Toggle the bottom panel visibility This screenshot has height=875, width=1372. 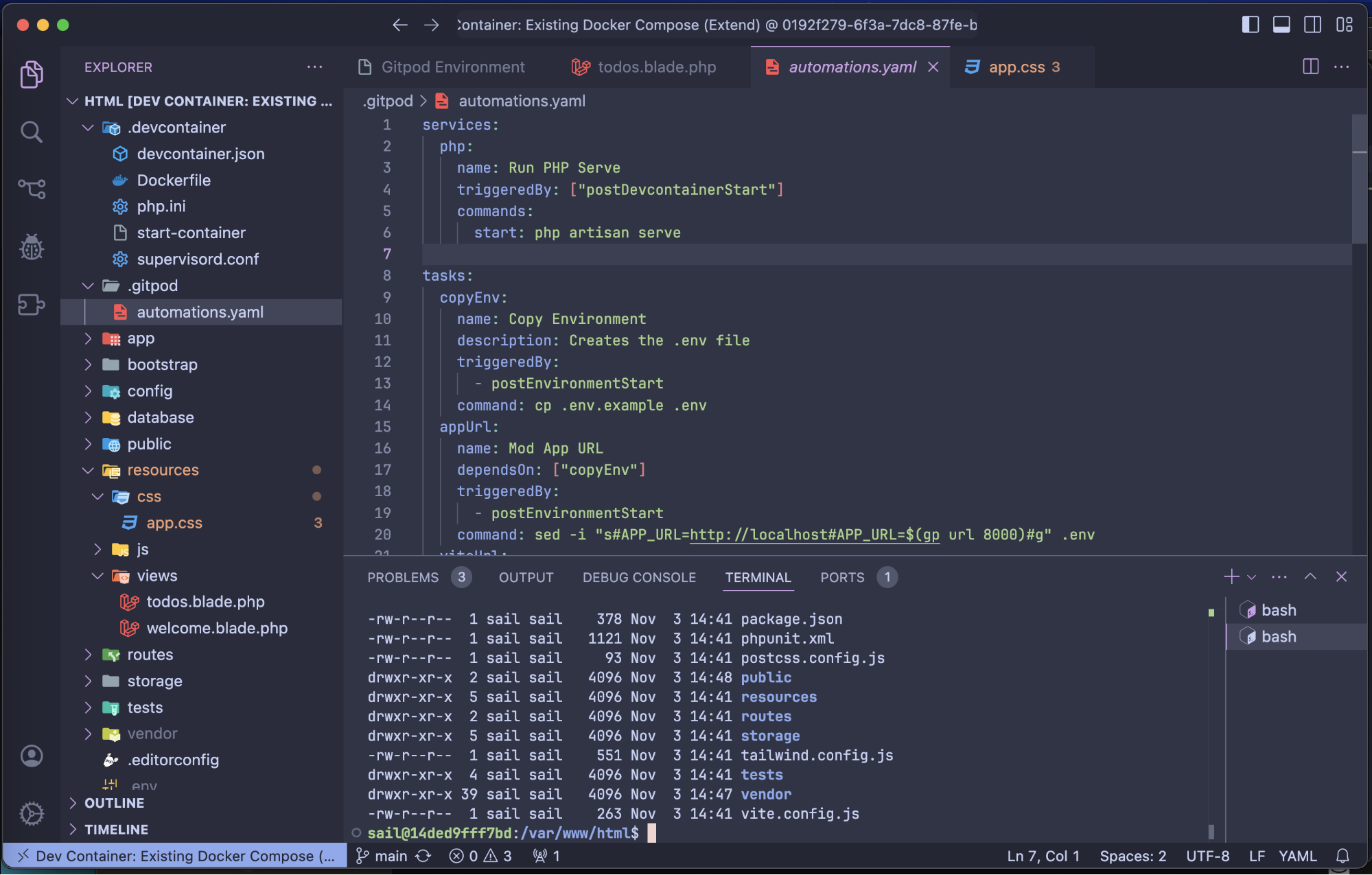click(1281, 25)
